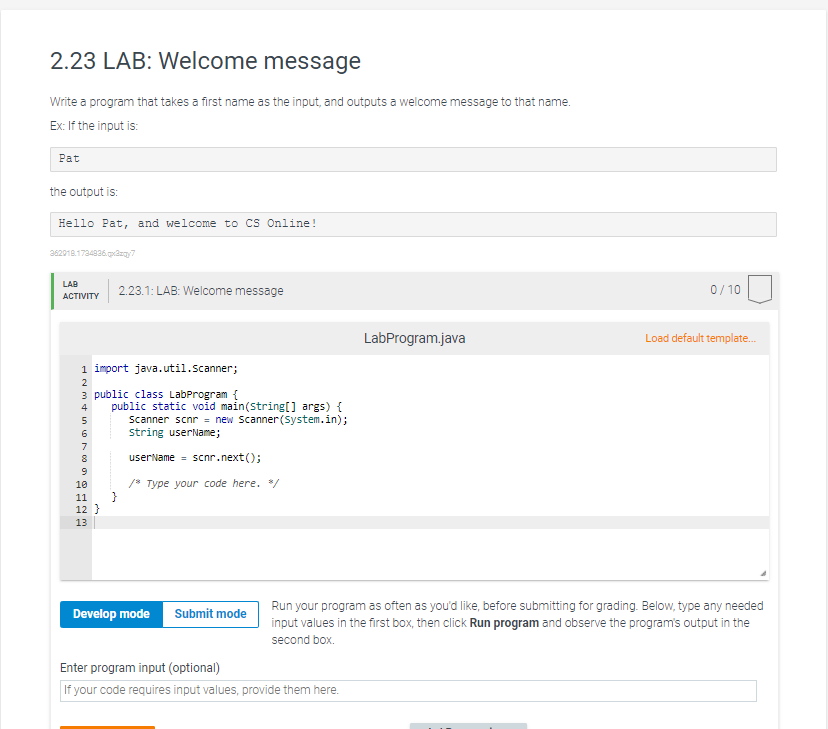Viewport: 828px width, 729px height.
Task: Select the LabProgram.java file header
Action: pyautogui.click(x=415, y=338)
